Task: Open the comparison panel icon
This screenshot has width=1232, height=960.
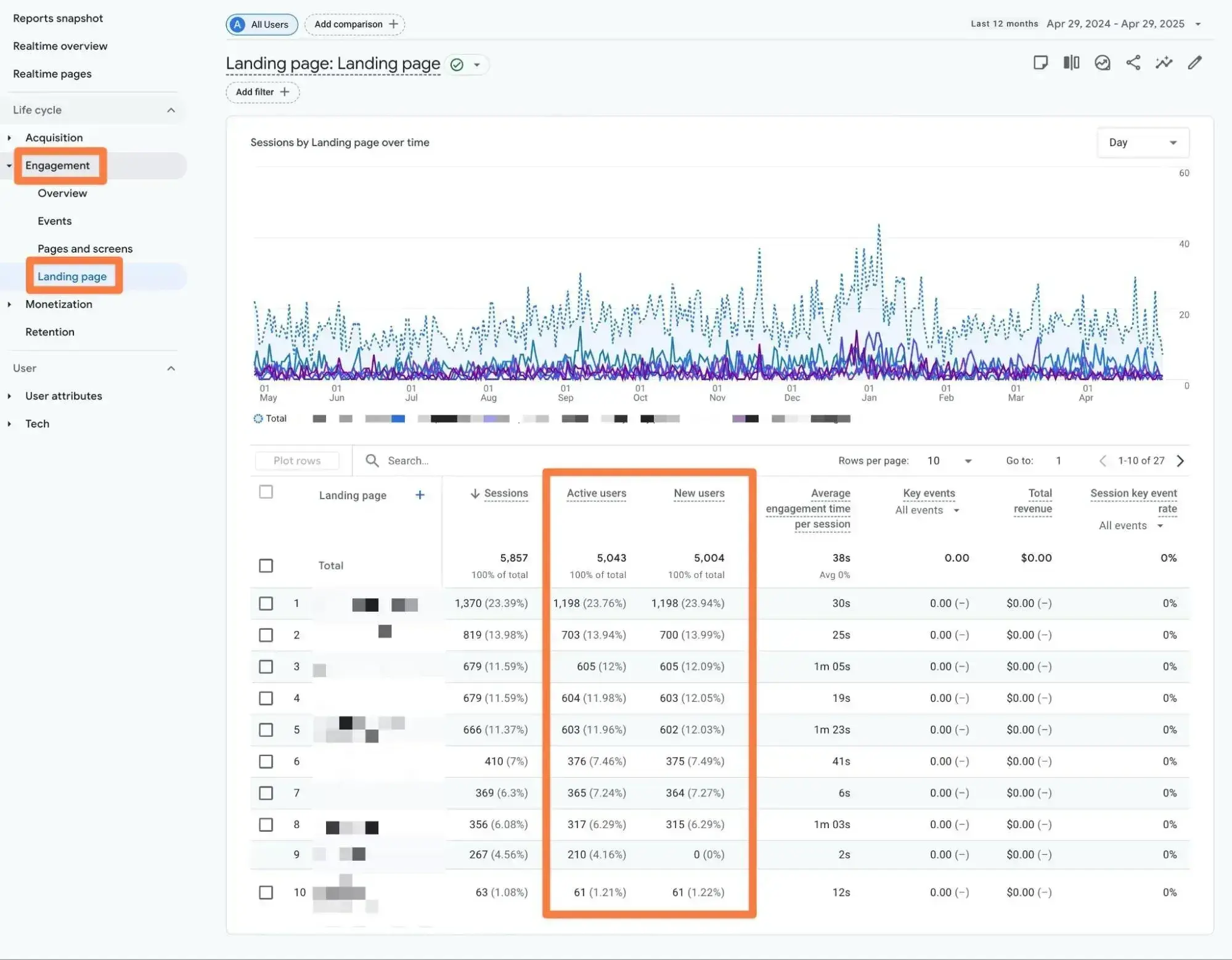Action: (1071, 62)
